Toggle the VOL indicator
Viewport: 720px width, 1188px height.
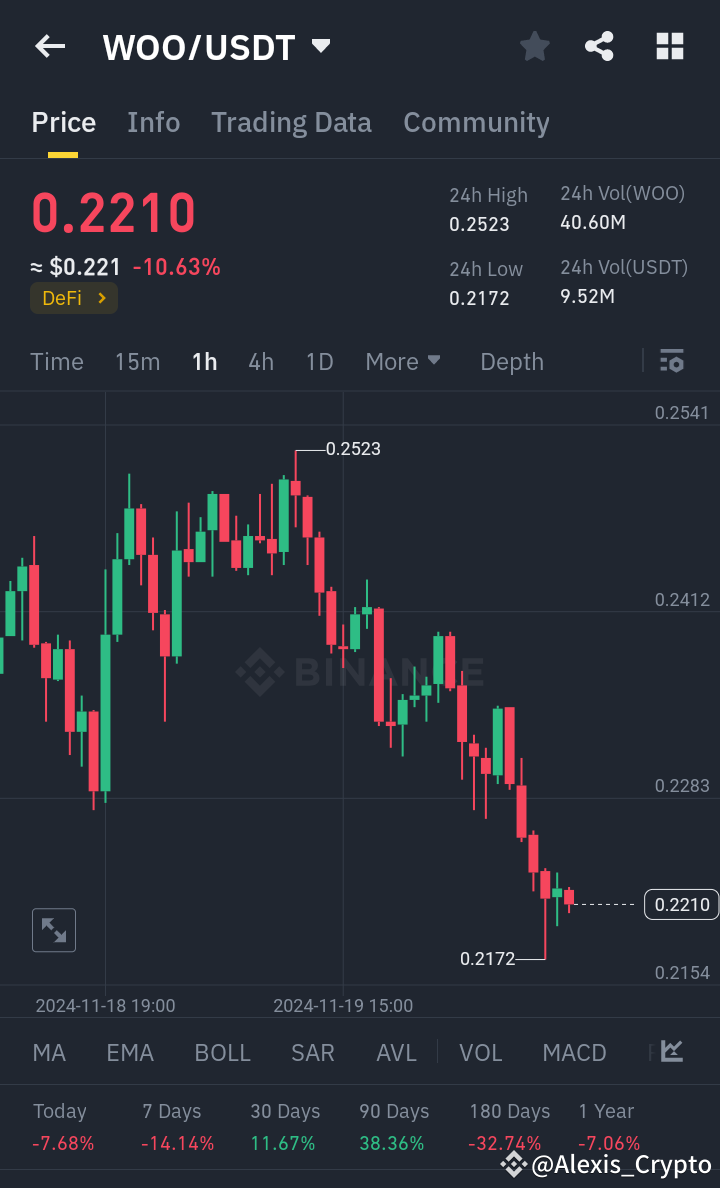pyautogui.click(x=480, y=1052)
